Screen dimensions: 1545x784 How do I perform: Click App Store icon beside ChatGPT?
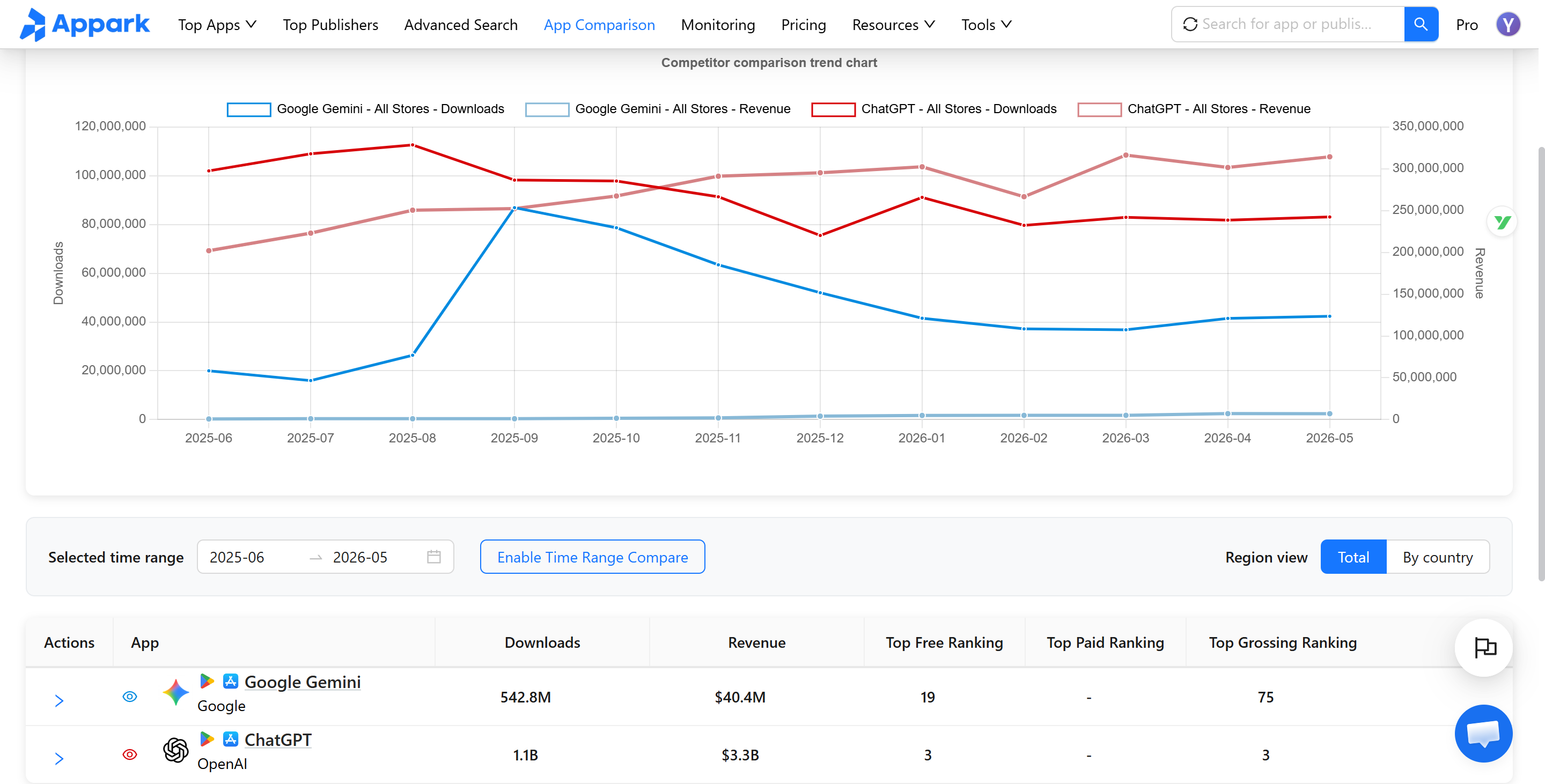click(230, 738)
